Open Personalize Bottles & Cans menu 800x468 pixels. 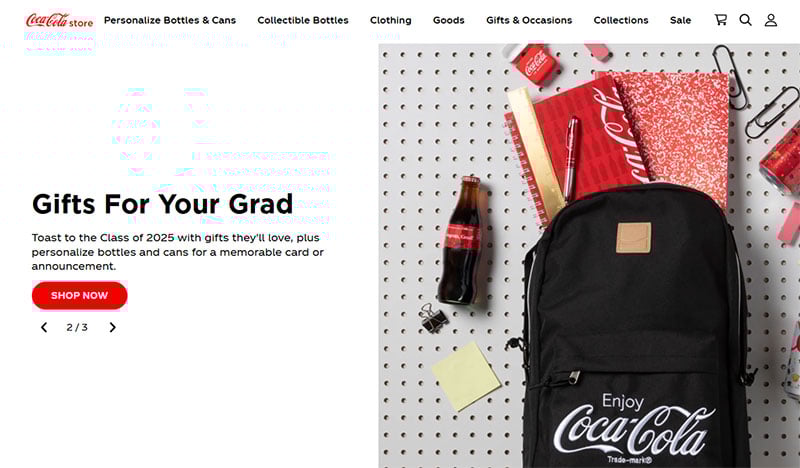[170, 20]
